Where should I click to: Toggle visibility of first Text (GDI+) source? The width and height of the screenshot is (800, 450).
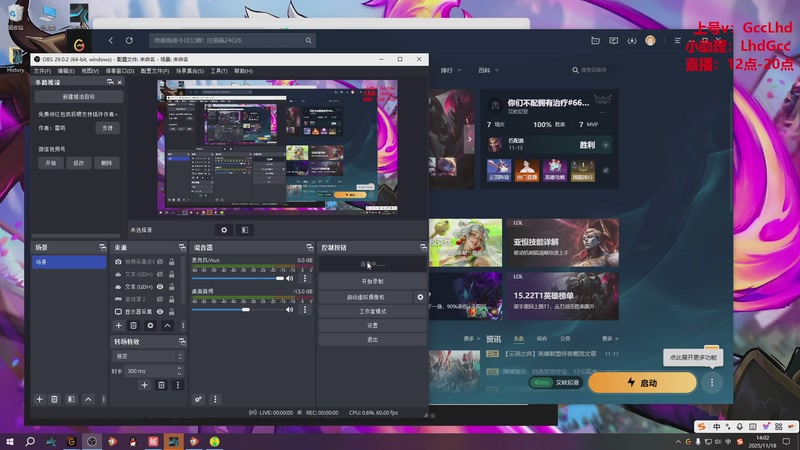pyautogui.click(x=160, y=274)
